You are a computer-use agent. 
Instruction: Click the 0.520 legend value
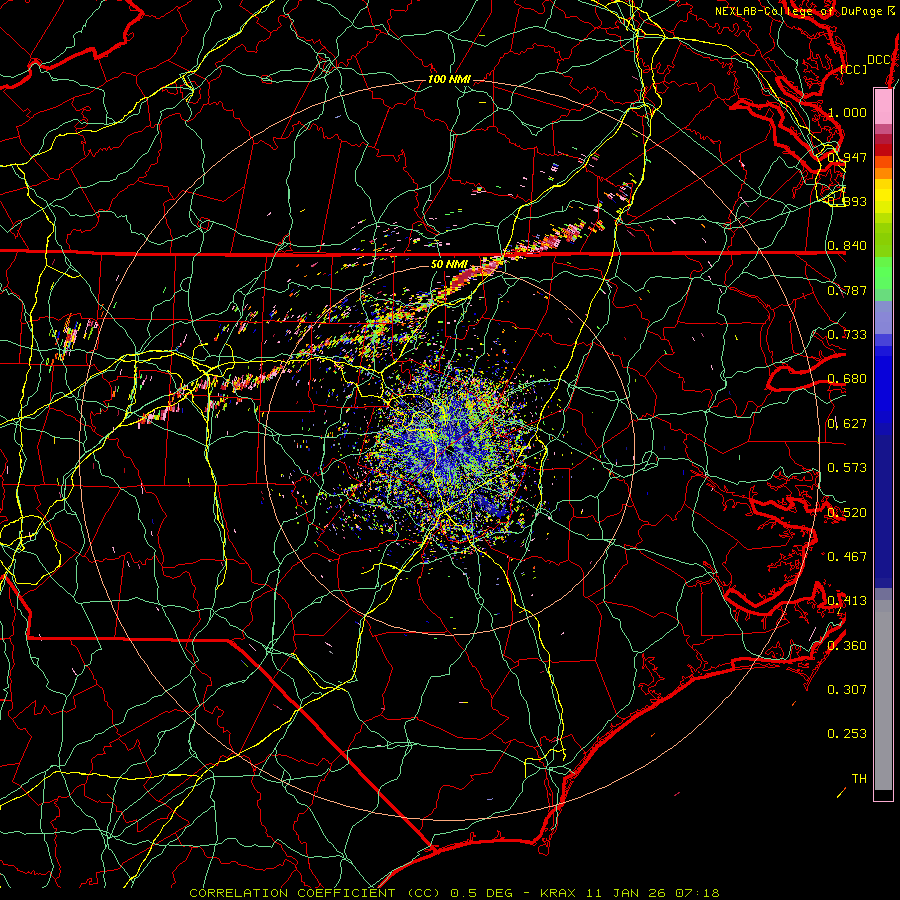click(847, 513)
